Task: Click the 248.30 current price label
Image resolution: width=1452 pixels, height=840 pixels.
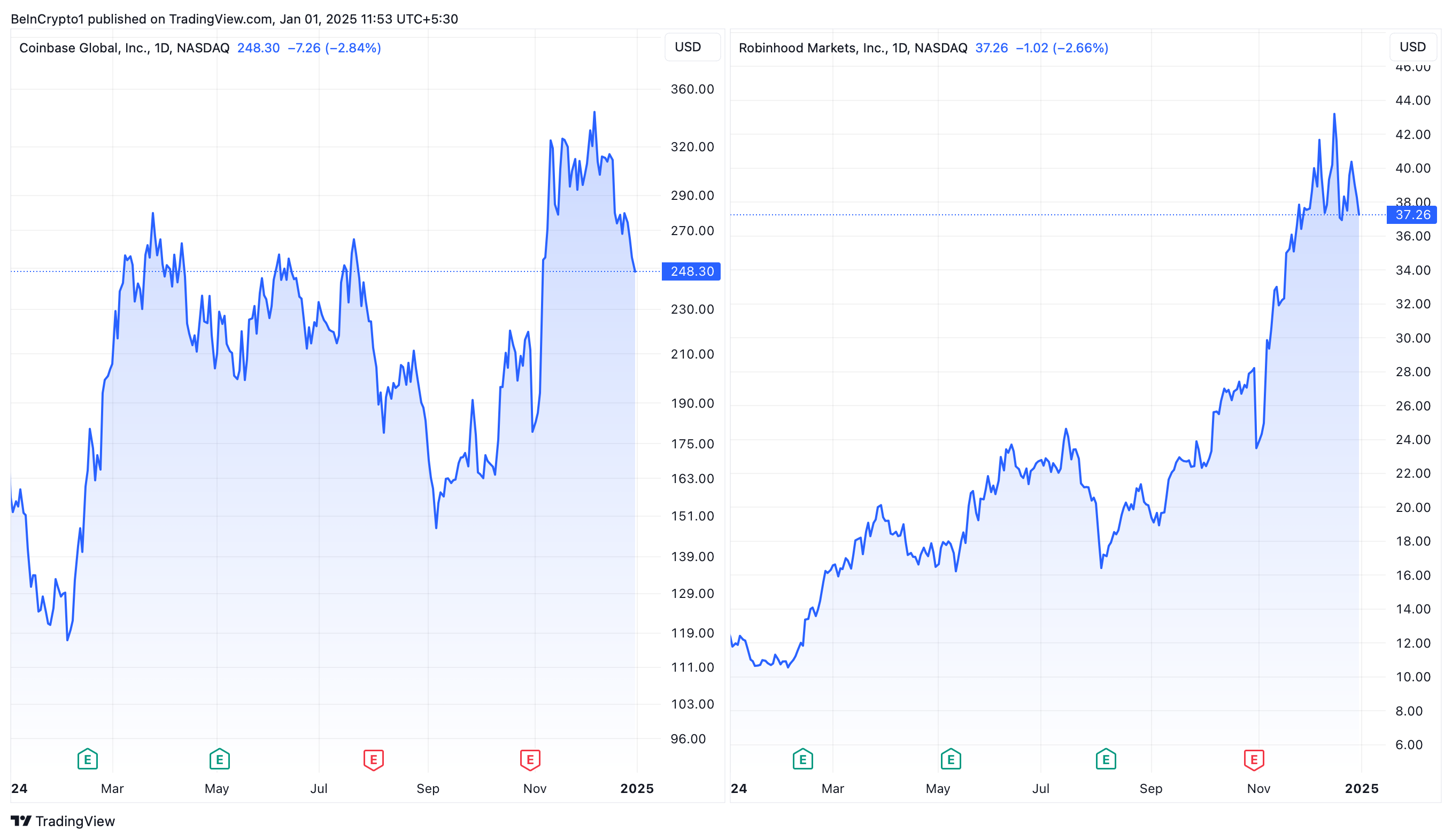Action: 691,271
